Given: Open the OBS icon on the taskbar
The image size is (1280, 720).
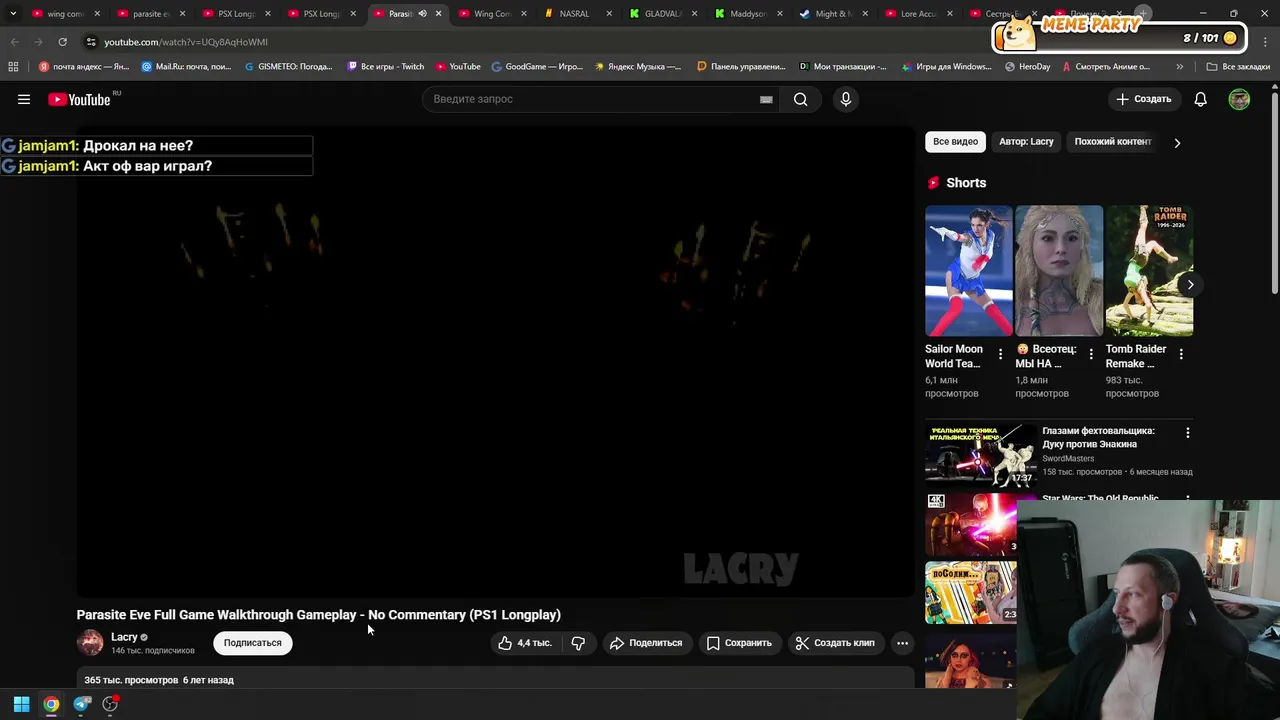Looking at the screenshot, I should [110, 704].
